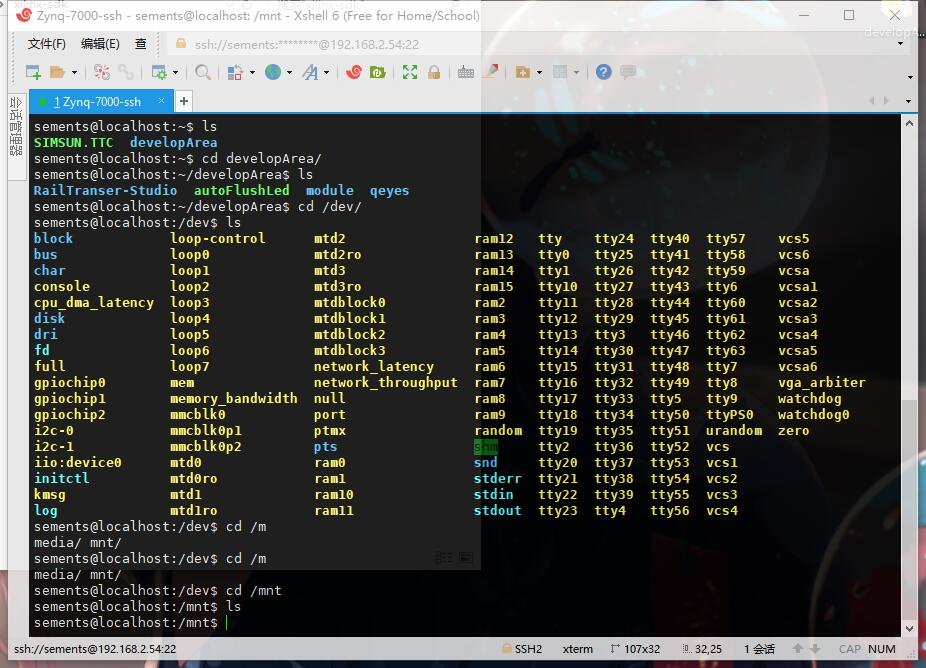Click terminal scrollbar up arrow
The image size is (926, 668).
pyautogui.click(x=909, y=123)
